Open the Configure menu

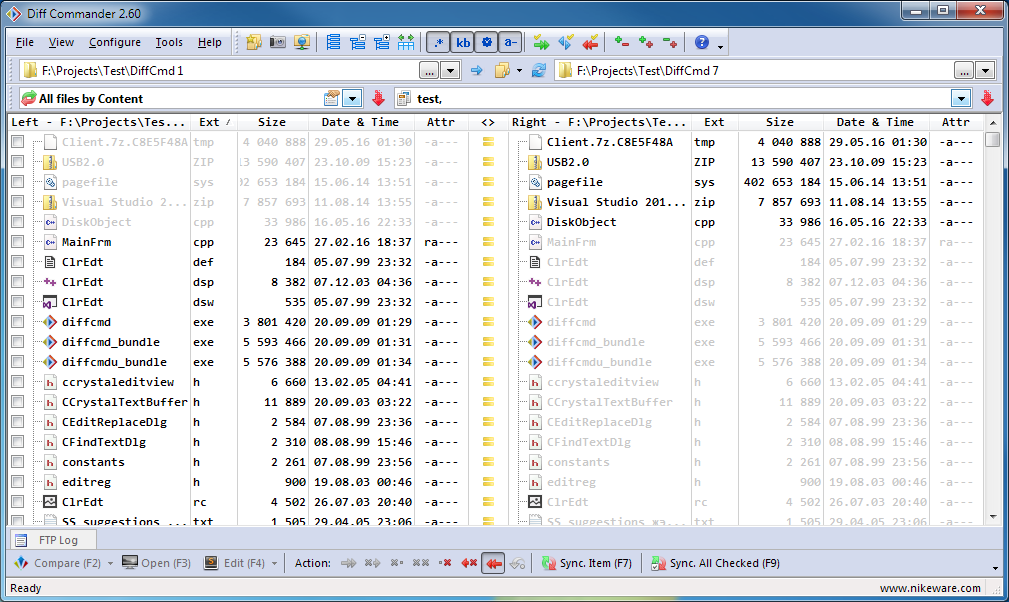click(x=114, y=43)
